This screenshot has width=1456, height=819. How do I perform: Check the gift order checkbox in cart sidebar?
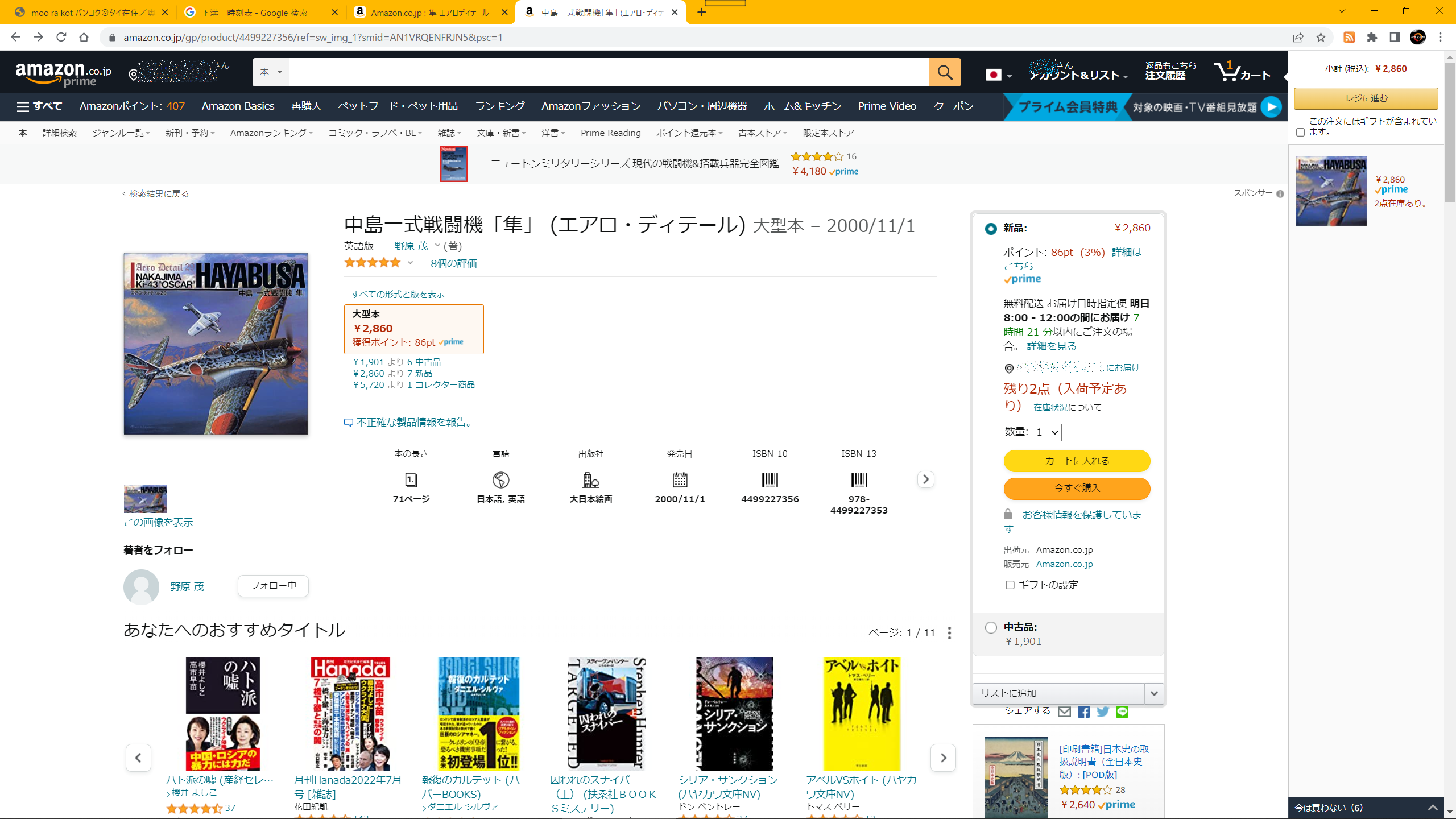click(1300, 132)
